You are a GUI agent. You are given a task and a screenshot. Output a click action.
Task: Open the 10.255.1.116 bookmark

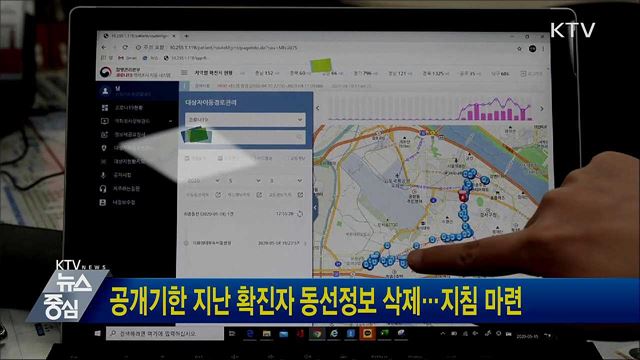click(x=185, y=58)
